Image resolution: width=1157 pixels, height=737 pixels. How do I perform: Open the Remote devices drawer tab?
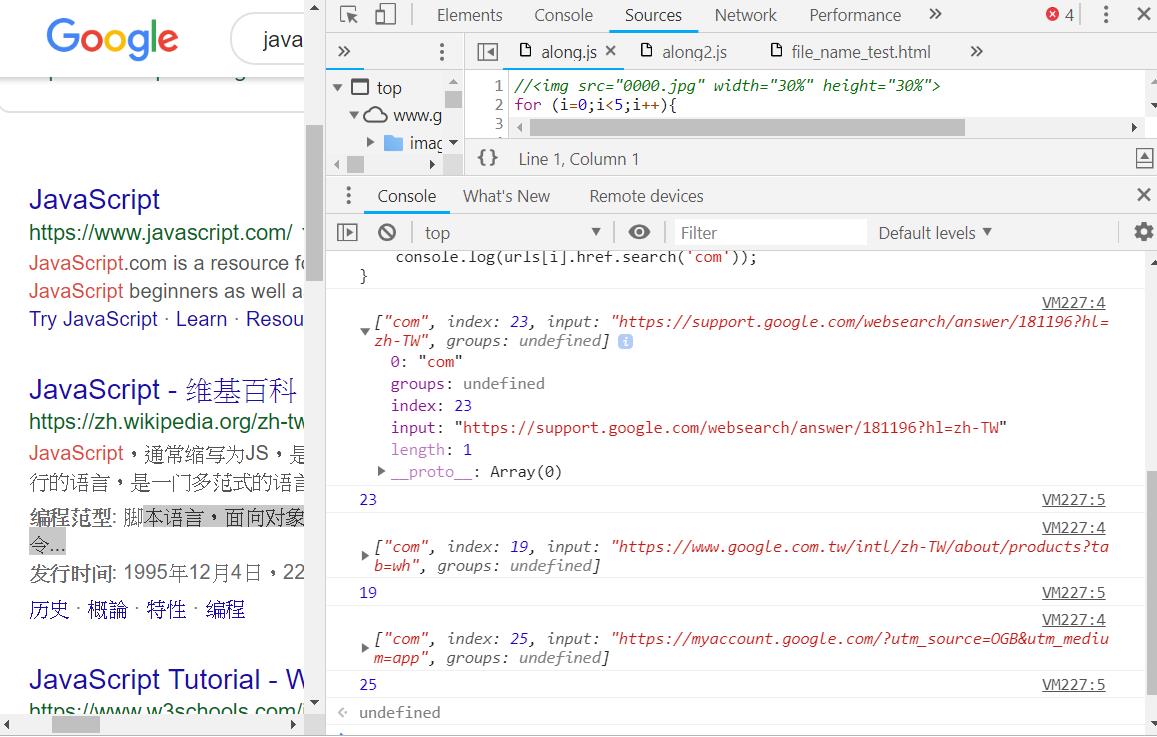646,196
